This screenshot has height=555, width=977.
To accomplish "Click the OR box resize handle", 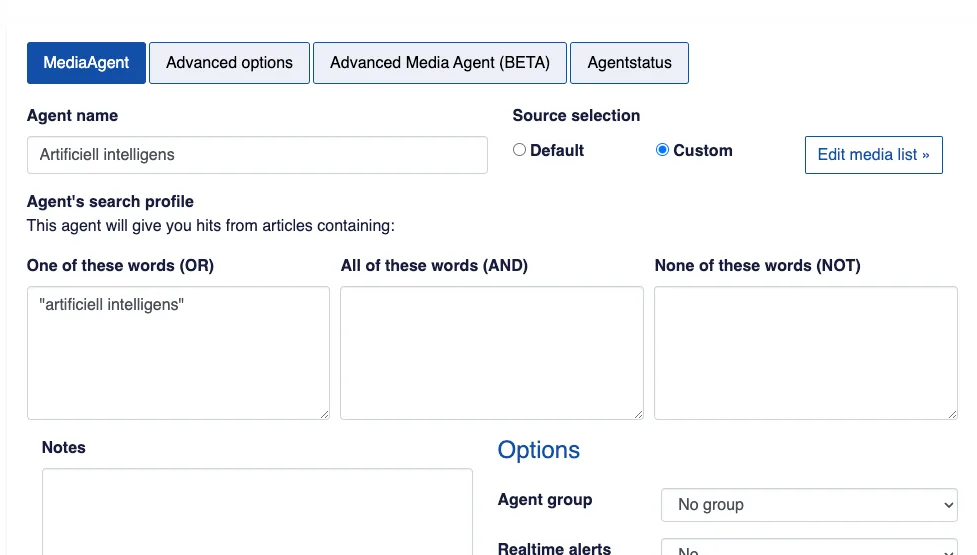I will coord(324,413).
